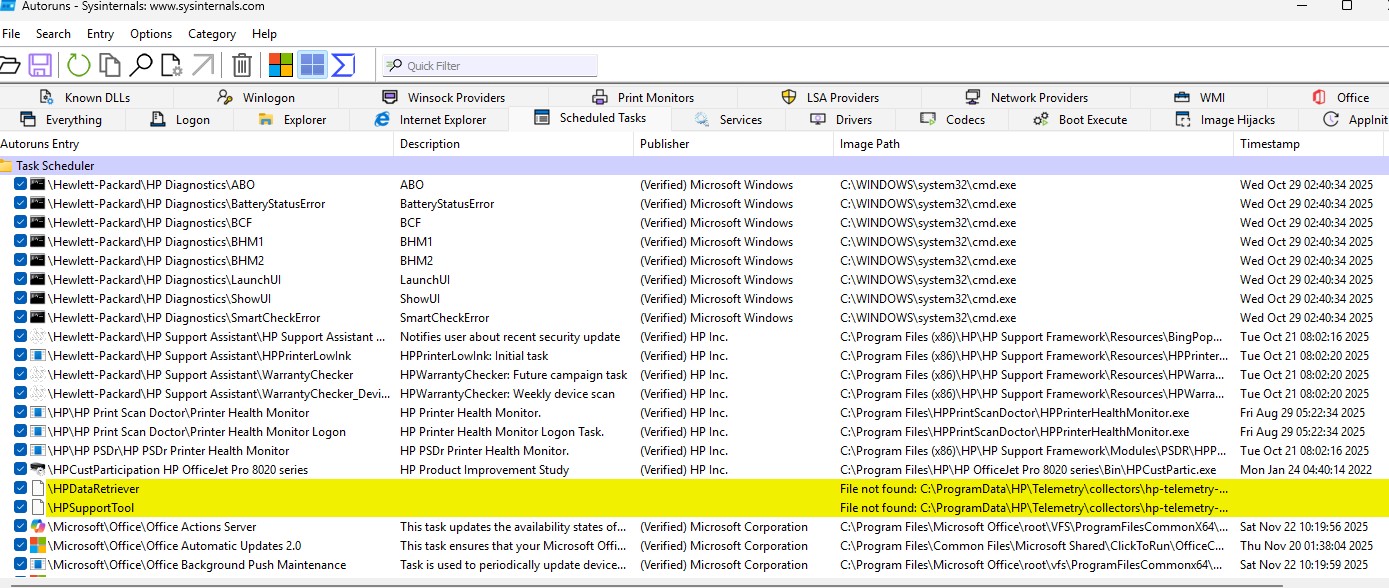Viewport: 1389px width, 588px height.
Task: Copy the selected entry
Action: 110,64
